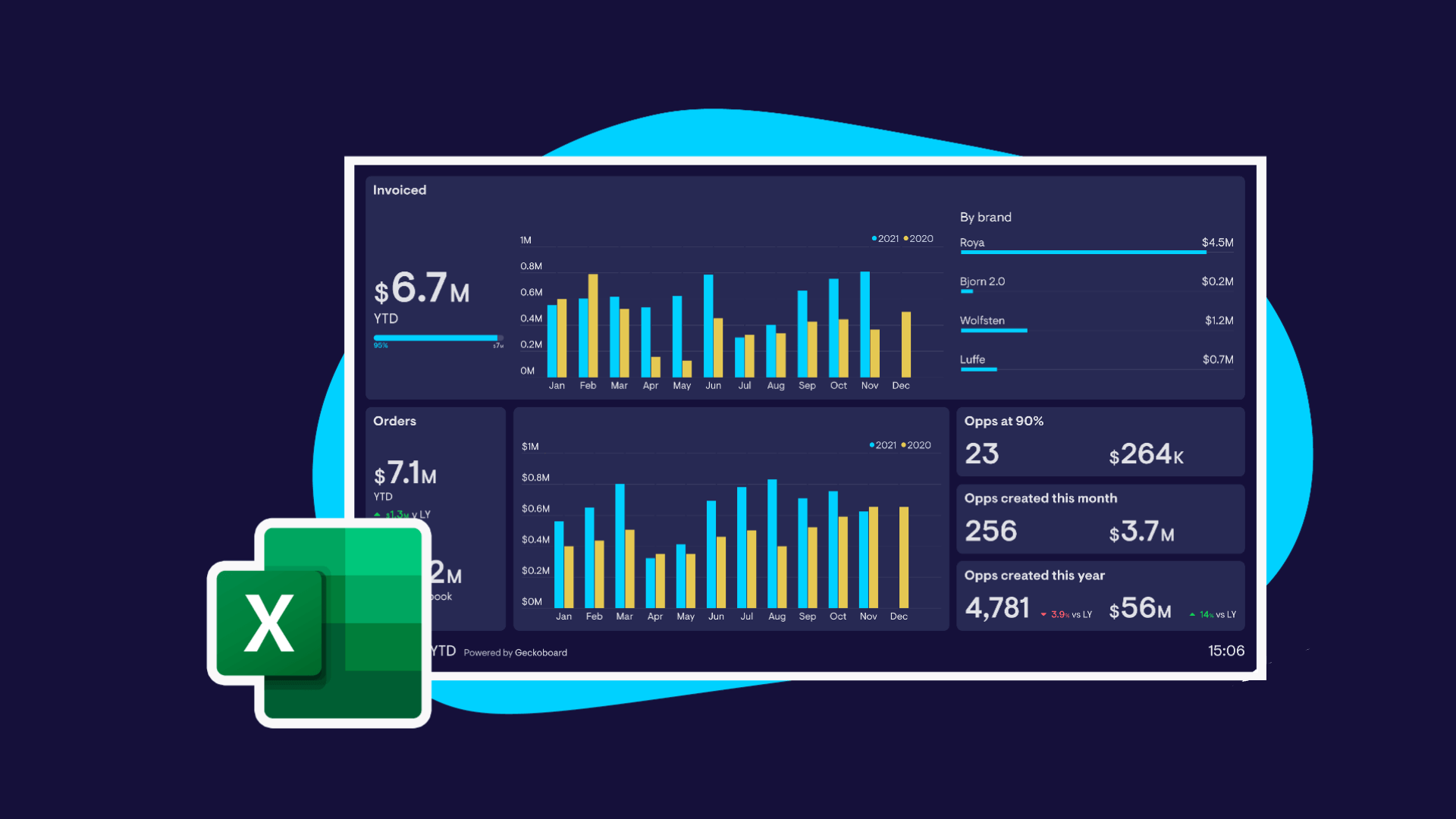
Task: Select the $56M yearly opps value
Action: 1140,608
